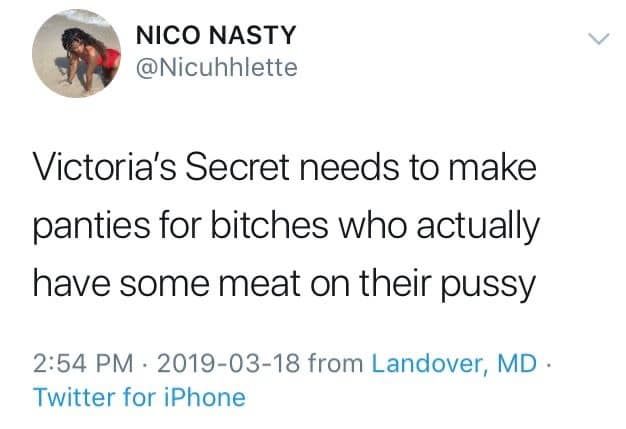Click the first line of tweet text
Image resolution: width=626 pixels, height=429 pixels.
pos(285,168)
